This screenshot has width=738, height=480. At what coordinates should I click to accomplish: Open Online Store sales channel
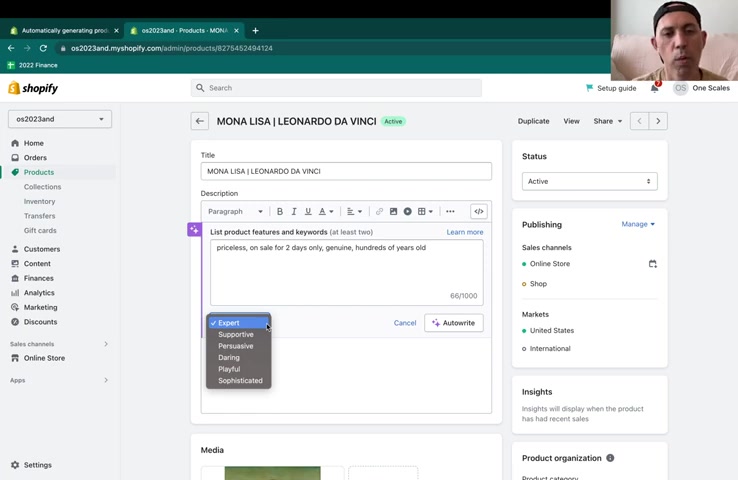[x=44, y=358]
